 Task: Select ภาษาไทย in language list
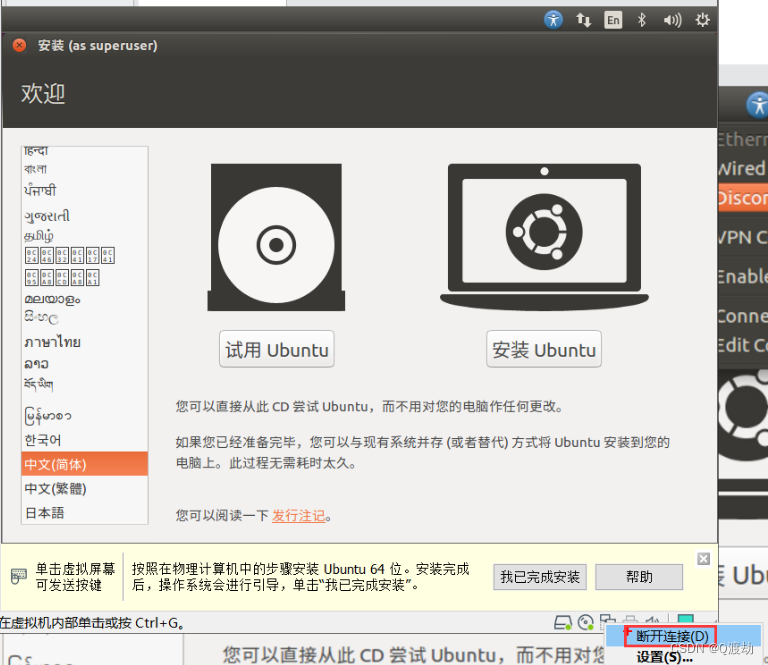[85, 342]
